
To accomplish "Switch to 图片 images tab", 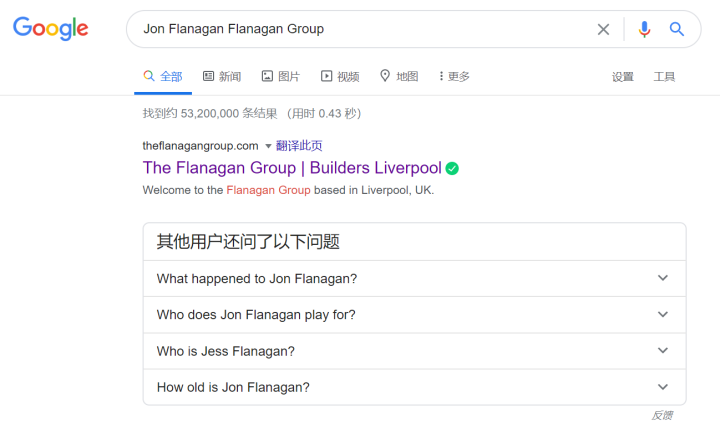I will 280,76.
